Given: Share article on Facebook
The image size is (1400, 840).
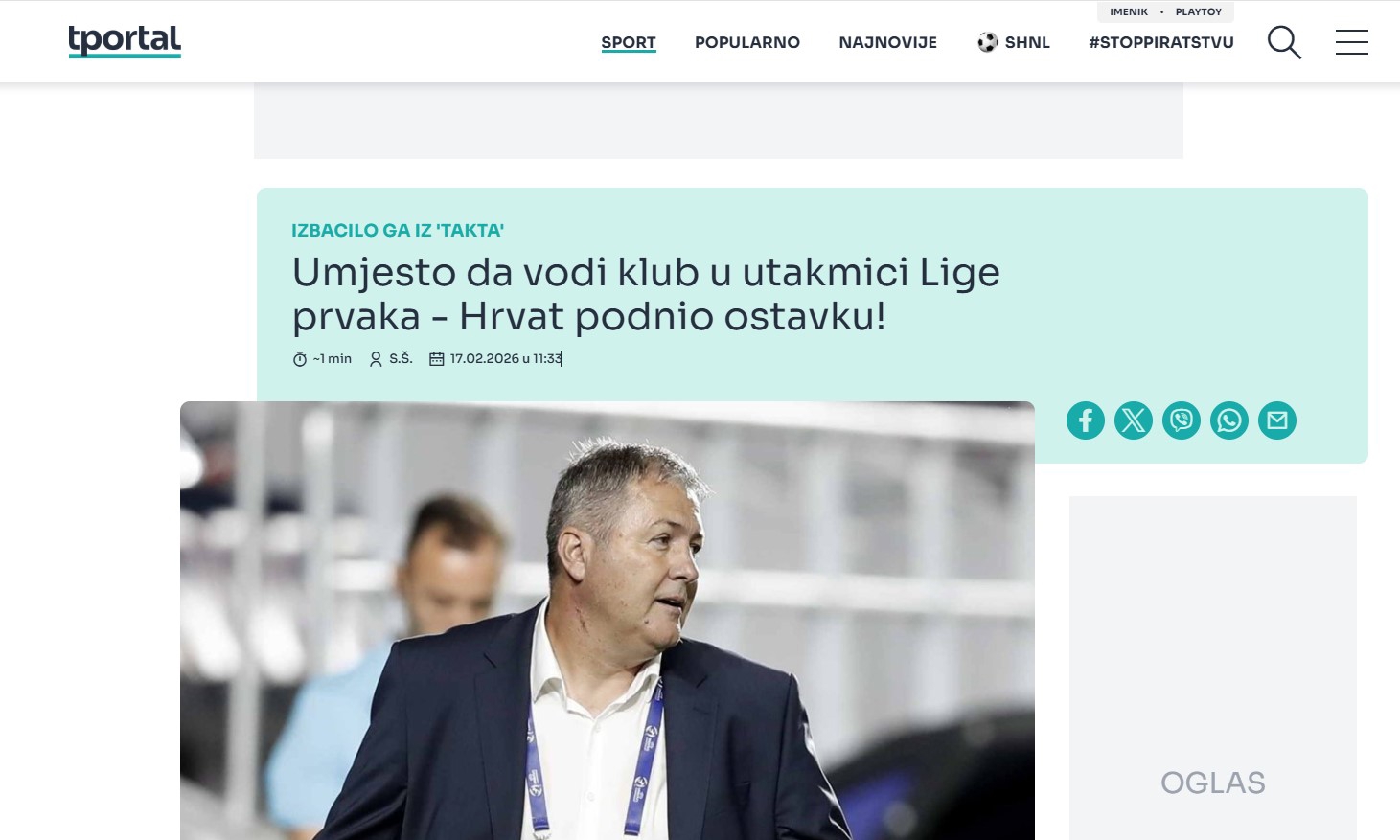Looking at the screenshot, I should point(1086,420).
